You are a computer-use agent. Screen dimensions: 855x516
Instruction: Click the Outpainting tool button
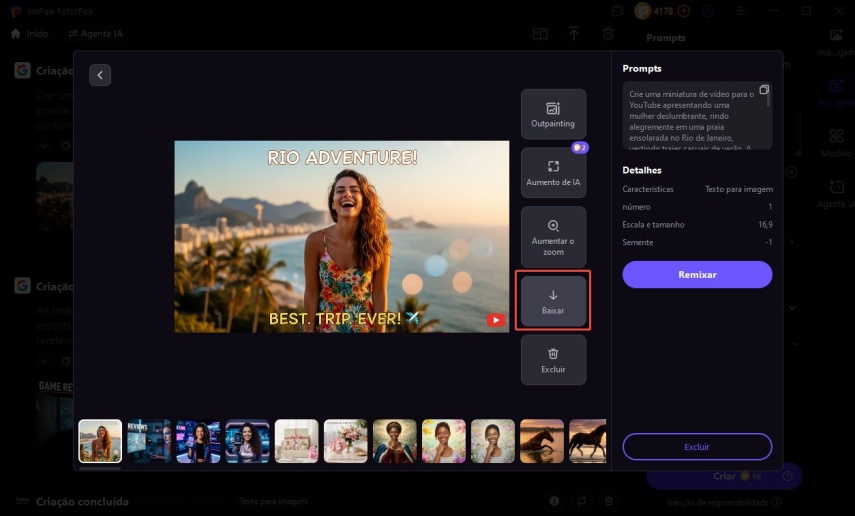(553, 114)
